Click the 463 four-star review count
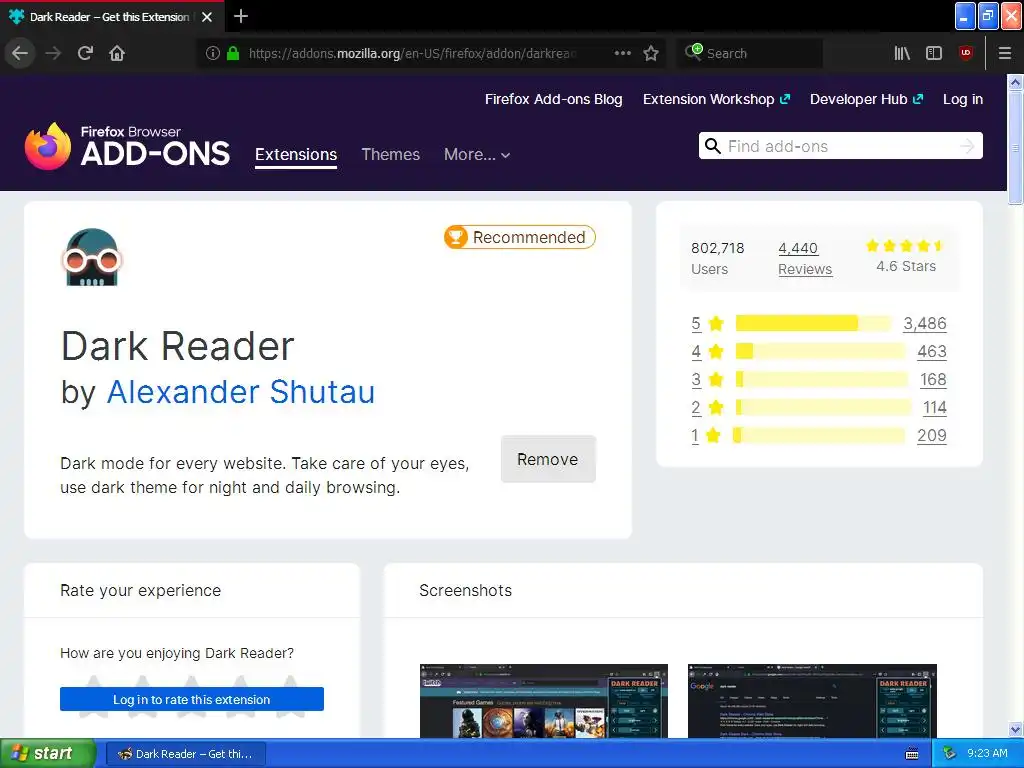 932,351
